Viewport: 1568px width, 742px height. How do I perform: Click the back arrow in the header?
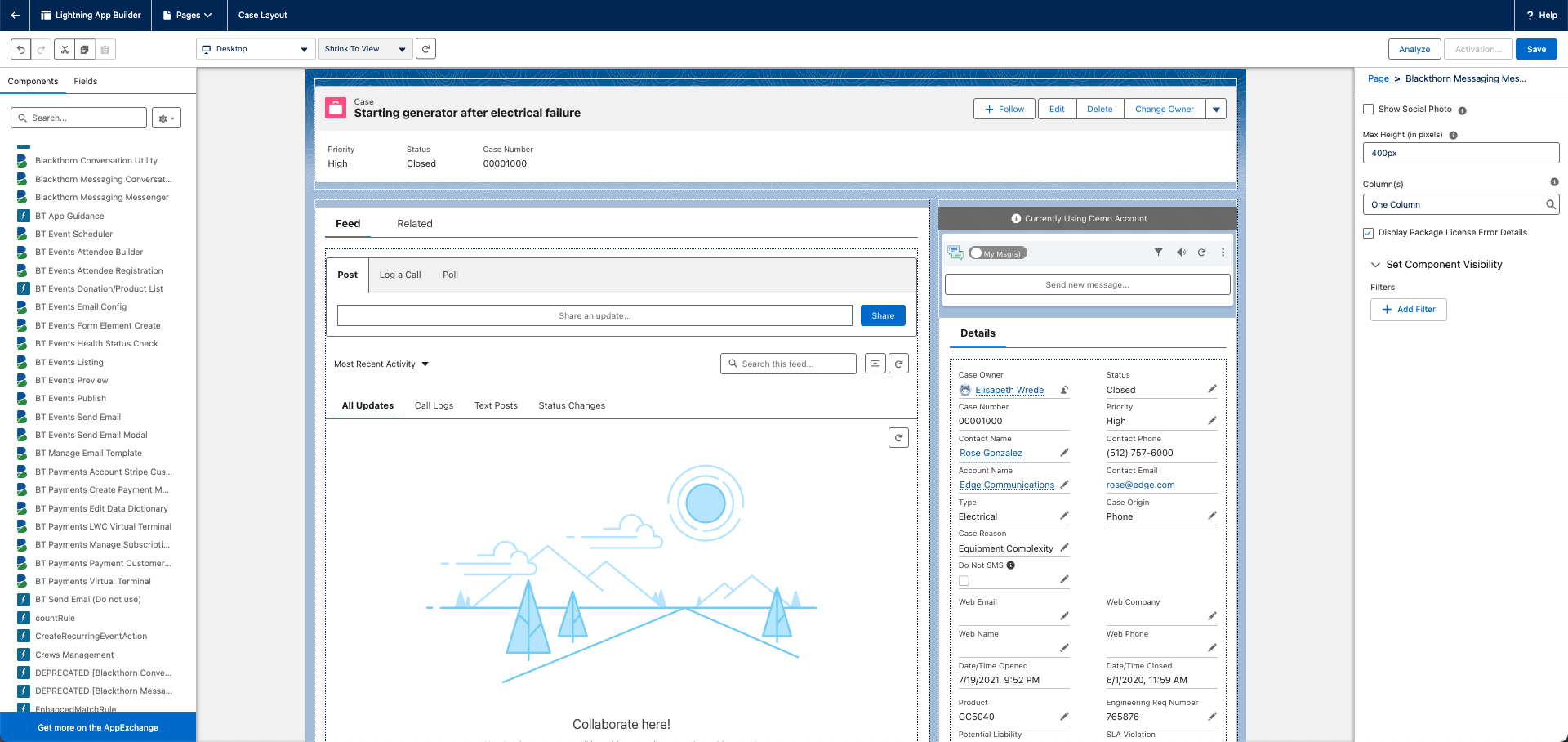click(x=15, y=15)
